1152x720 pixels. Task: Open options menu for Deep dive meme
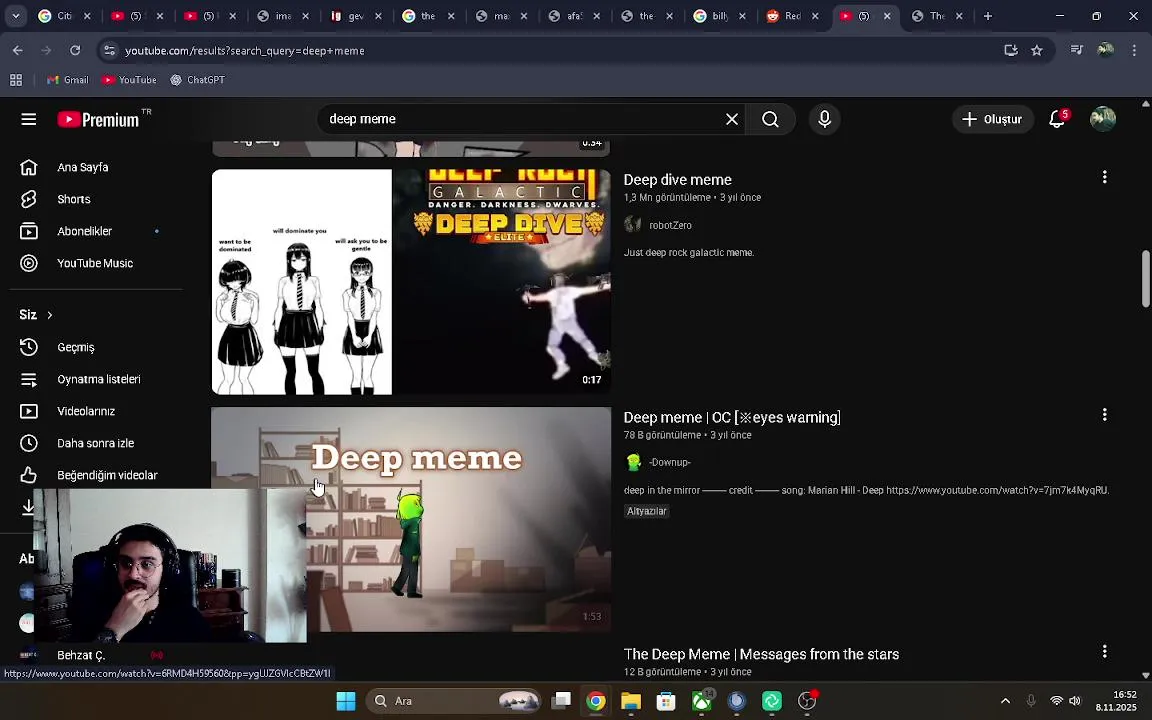click(x=1104, y=177)
